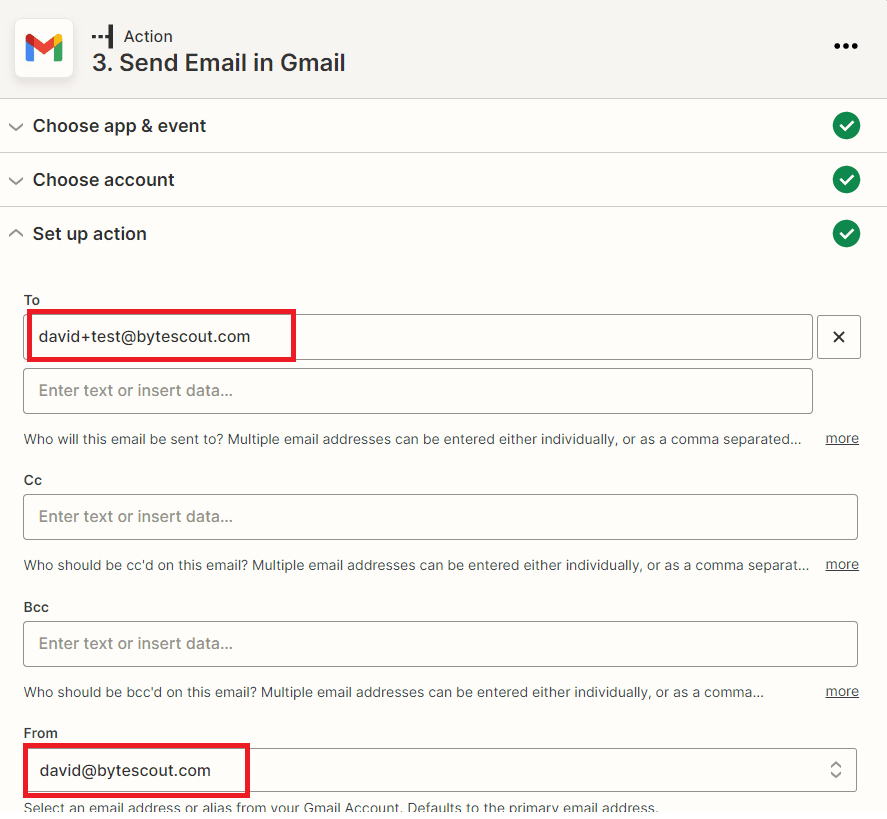
Task: Open the more link under the To field
Action: (x=841, y=438)
